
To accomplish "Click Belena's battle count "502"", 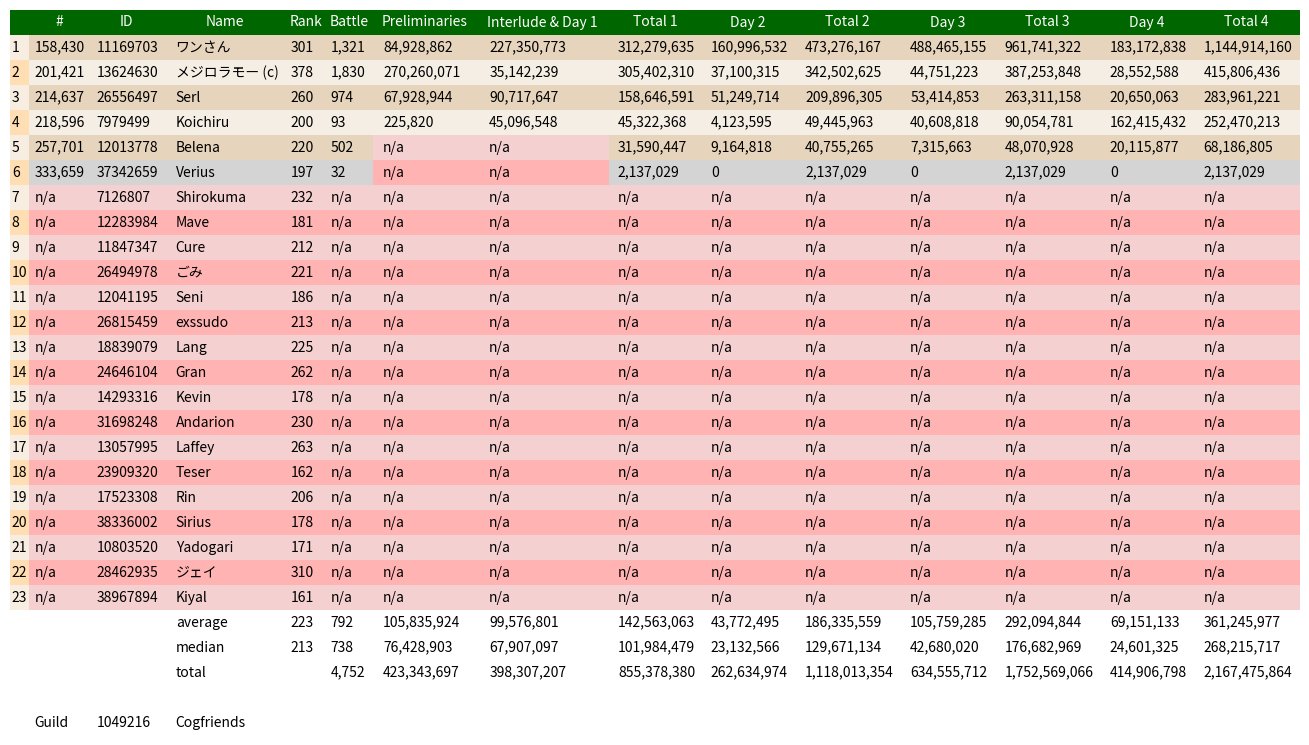I will 342,147.
